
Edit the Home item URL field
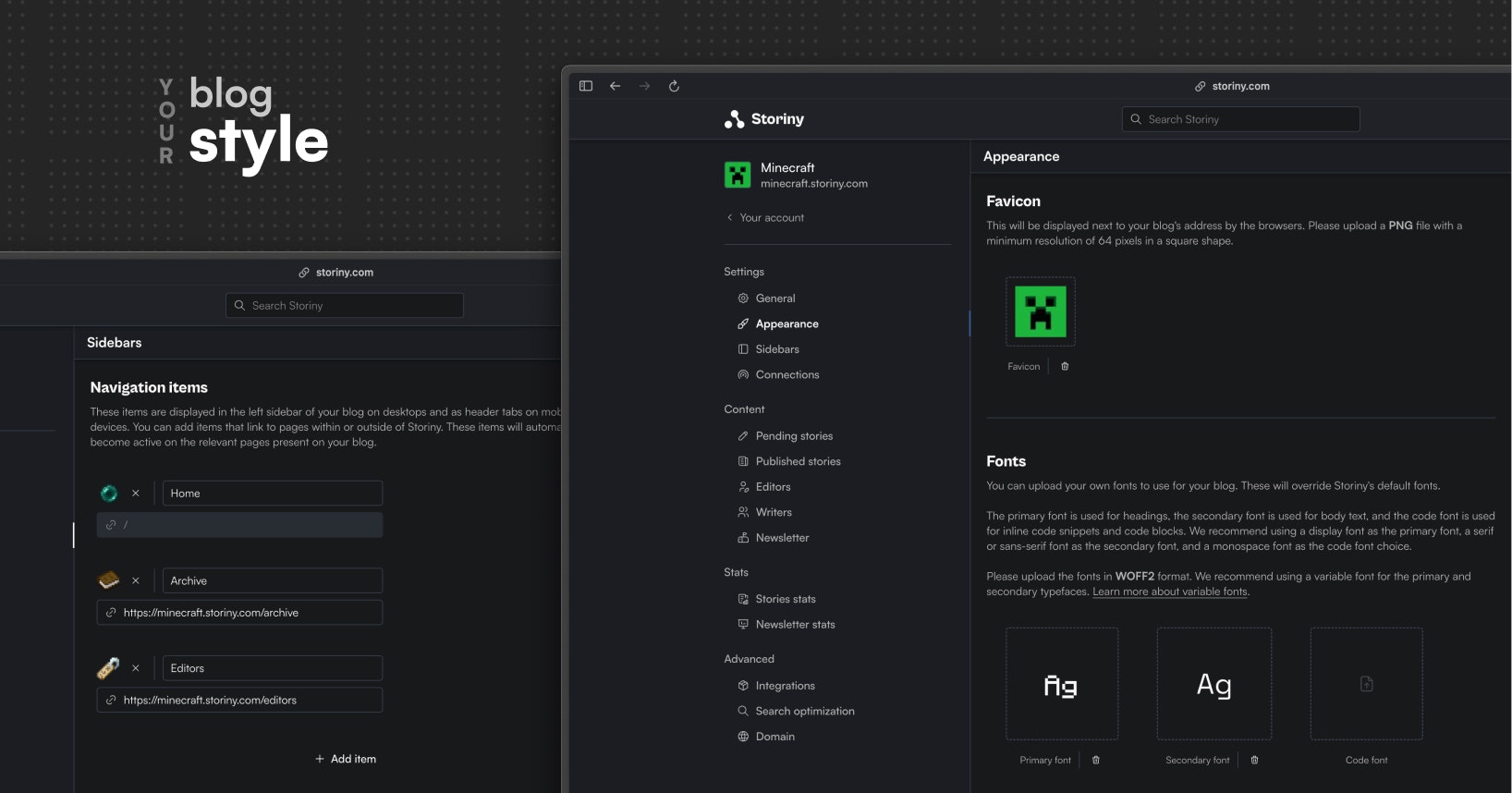click(239, 525)
